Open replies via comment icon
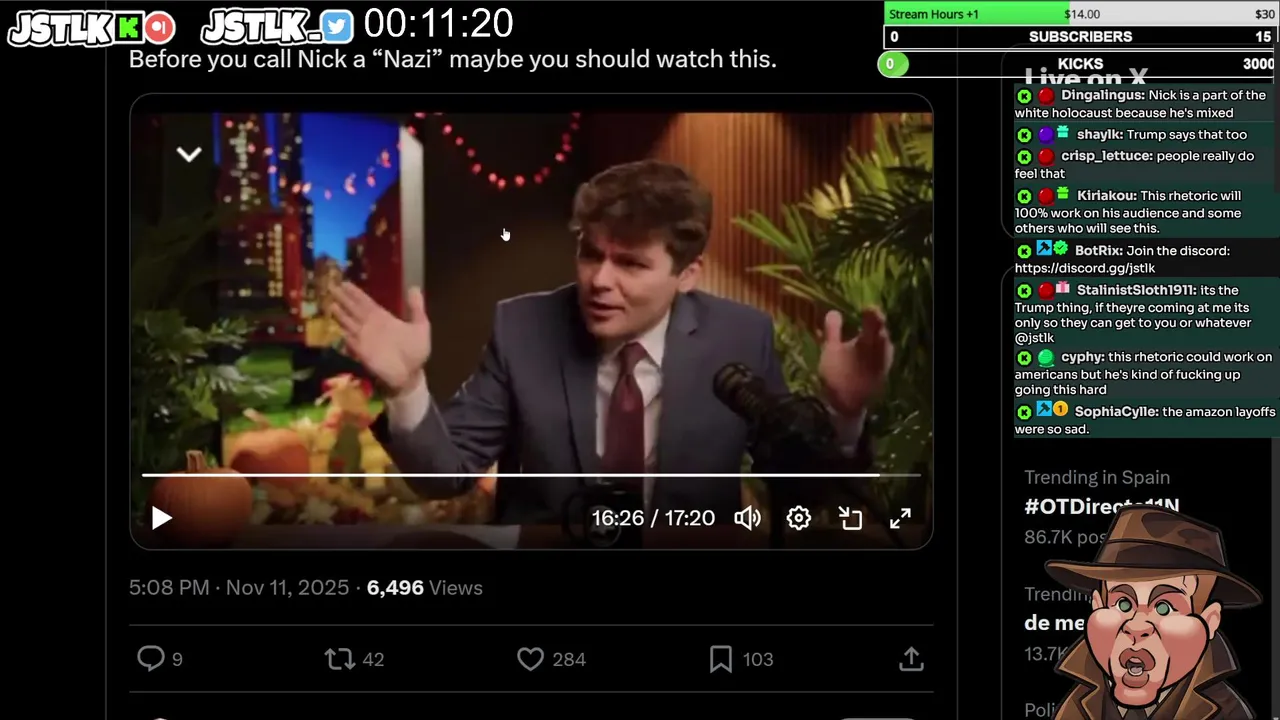The image size is (1280, 720). point(151,658)
